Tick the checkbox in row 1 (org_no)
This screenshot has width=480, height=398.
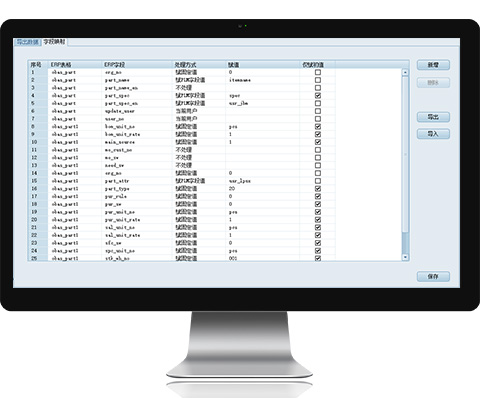point(318,72)
